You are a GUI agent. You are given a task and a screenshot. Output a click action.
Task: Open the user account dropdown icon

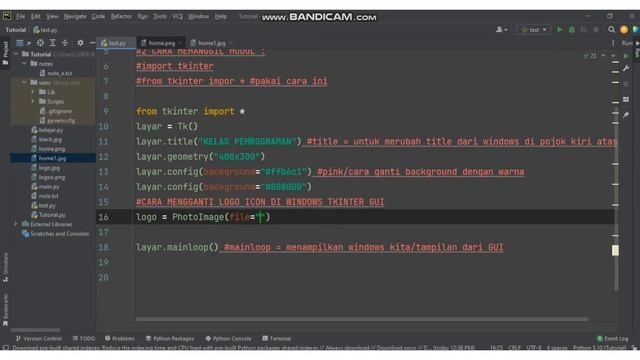(x=501, y=30)
